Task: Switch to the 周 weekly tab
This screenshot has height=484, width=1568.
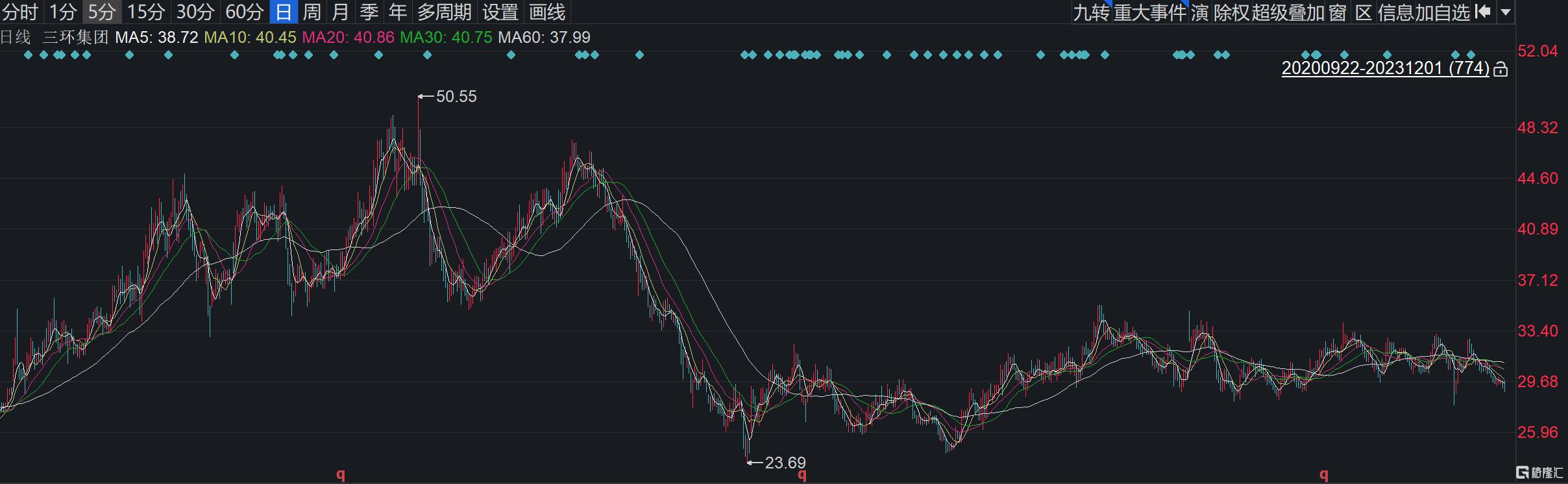Action: pyautogui.click(x=312, y=12)
